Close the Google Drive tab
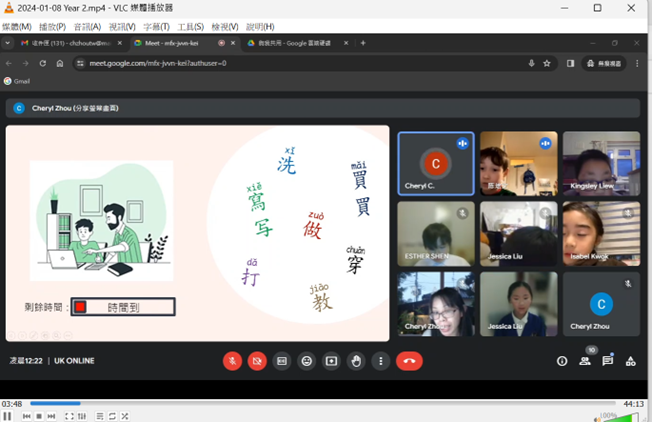652x422 pixels. (x=346, y=43)
